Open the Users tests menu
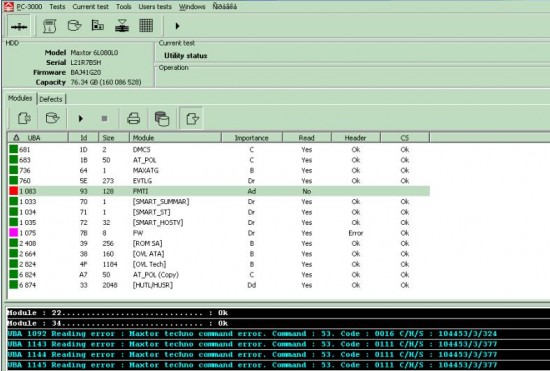The height and width of the screenshot is (371, 550). tap(155, 7)
